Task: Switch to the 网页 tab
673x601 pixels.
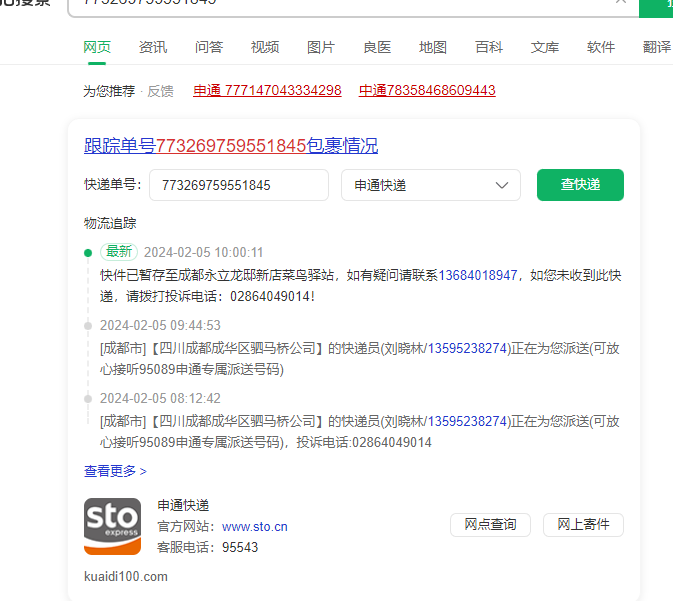Action: click(x=97, y=47)
